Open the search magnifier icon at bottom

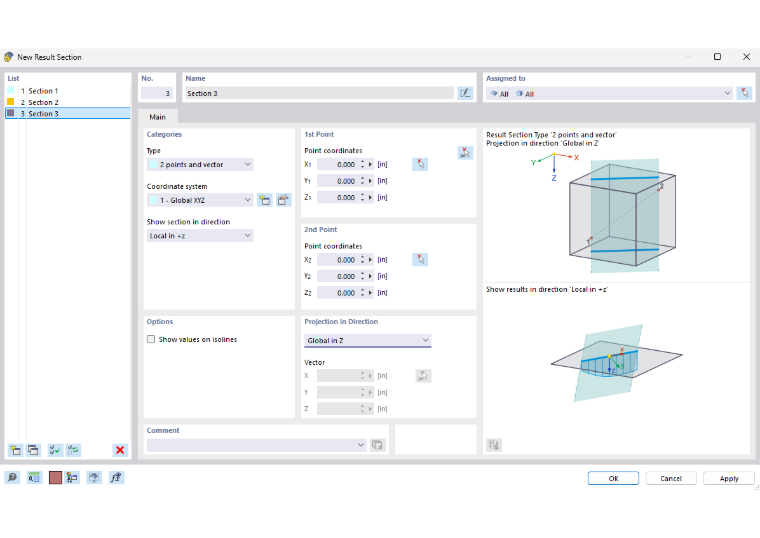pos(12,477)
